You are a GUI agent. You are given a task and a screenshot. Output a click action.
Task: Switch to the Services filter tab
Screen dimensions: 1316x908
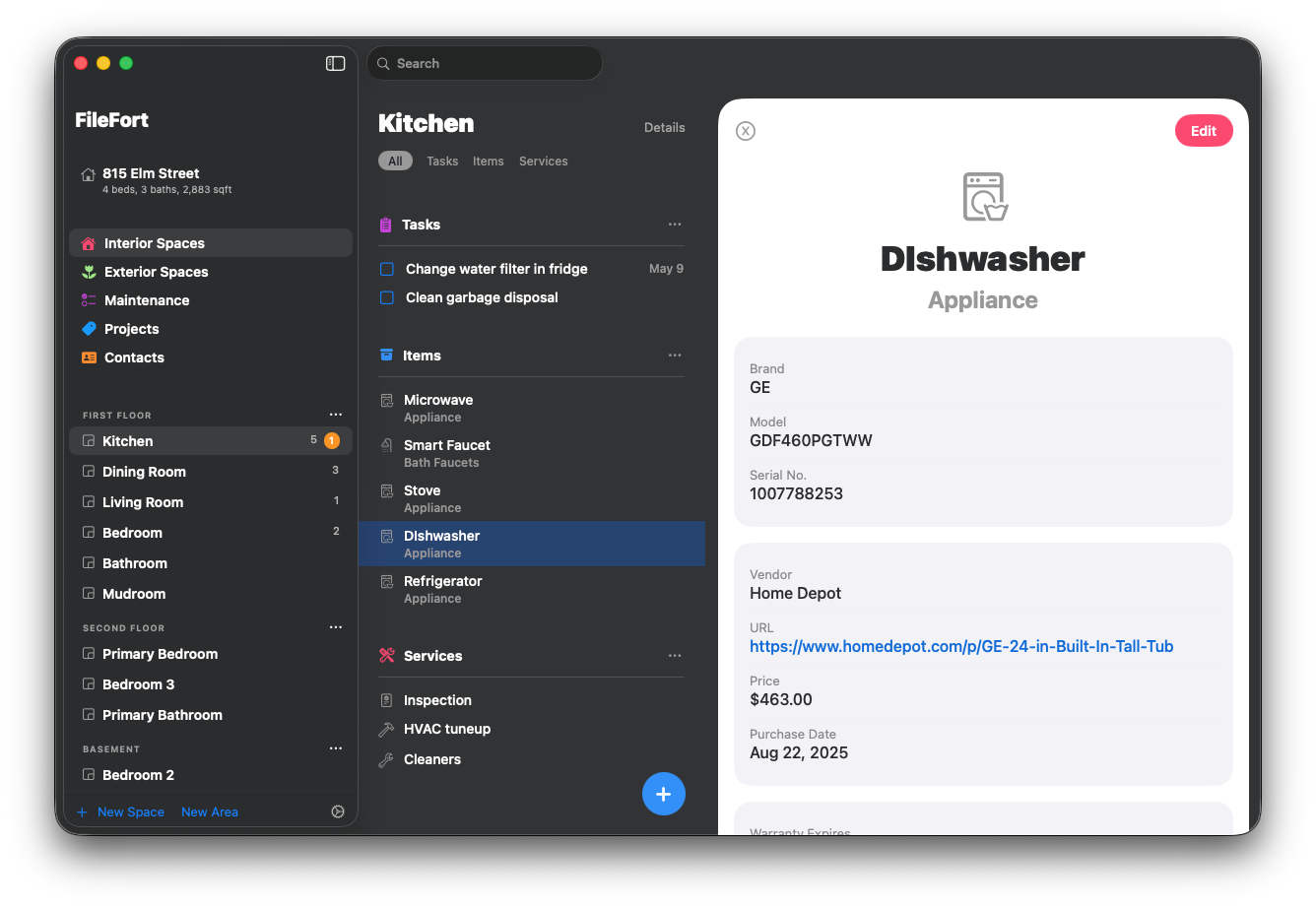point(544,162)
